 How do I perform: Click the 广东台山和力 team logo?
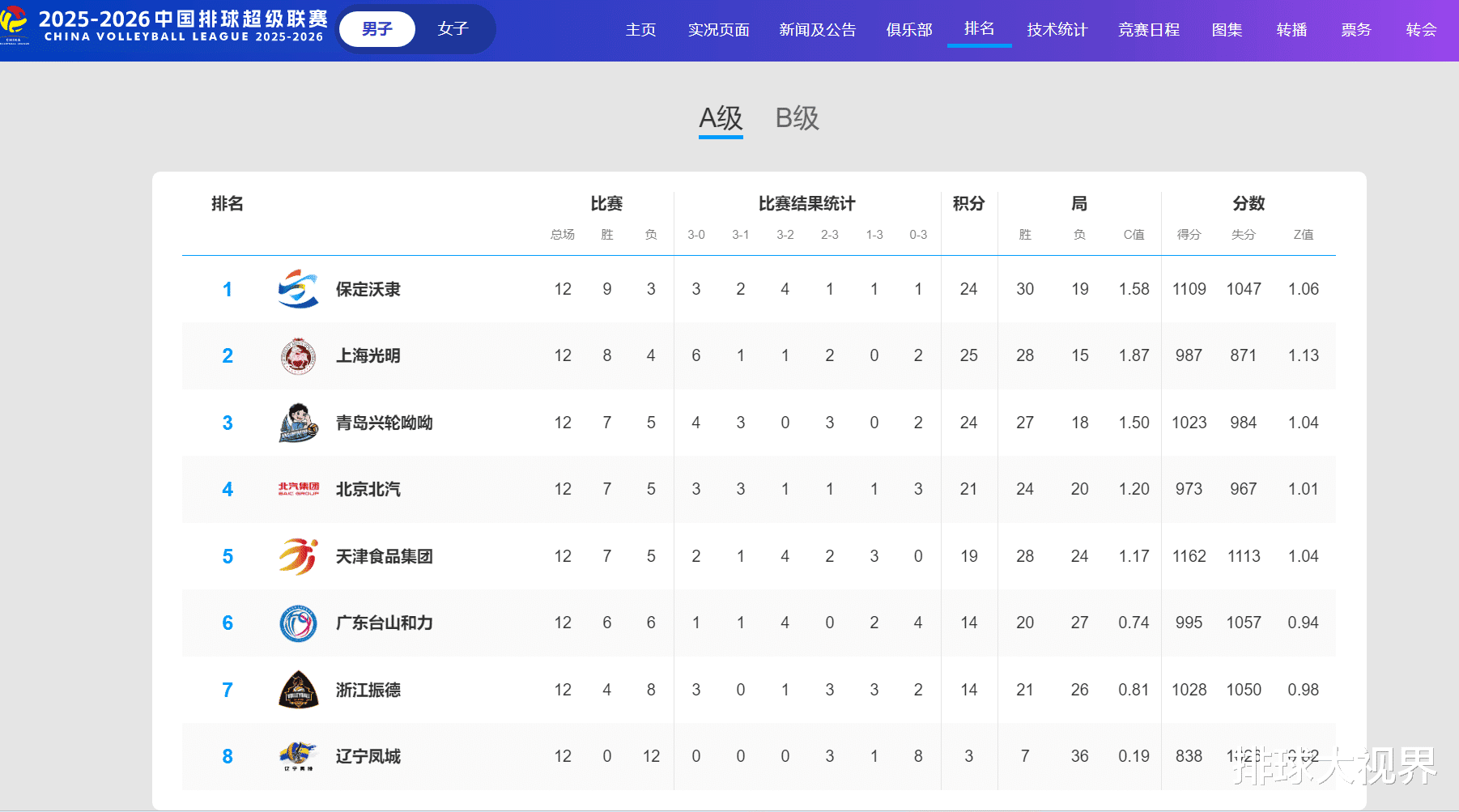(298, 623)
